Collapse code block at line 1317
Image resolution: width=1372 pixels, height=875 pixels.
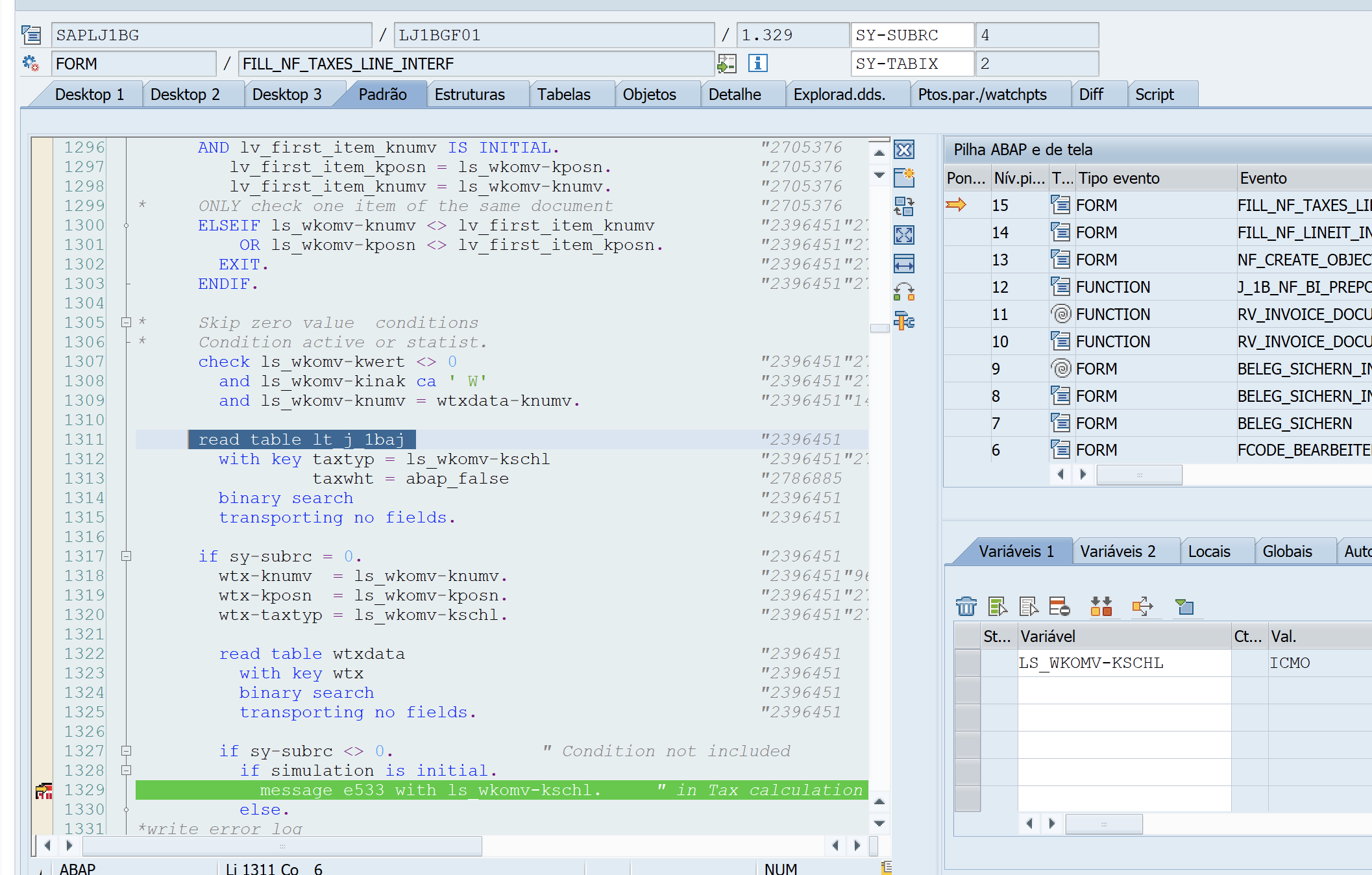coord(127,556)
